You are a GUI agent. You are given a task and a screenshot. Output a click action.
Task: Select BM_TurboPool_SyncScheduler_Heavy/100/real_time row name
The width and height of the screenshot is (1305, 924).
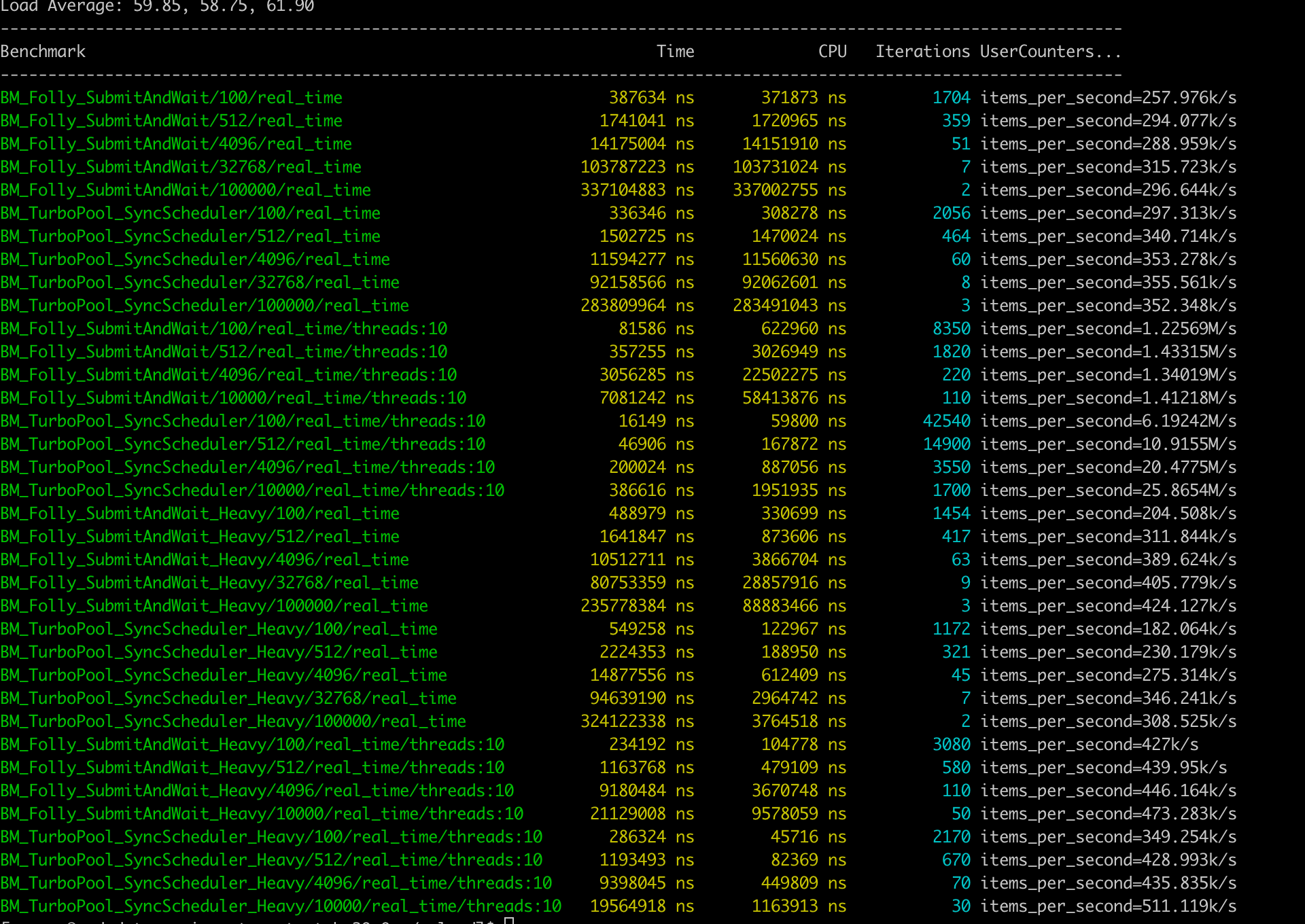(x=219, y=629)
